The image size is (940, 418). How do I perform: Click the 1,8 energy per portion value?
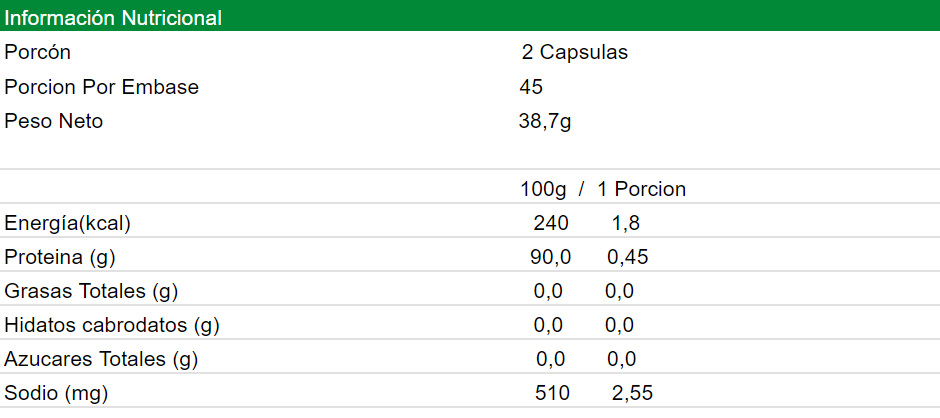[626, 223]
